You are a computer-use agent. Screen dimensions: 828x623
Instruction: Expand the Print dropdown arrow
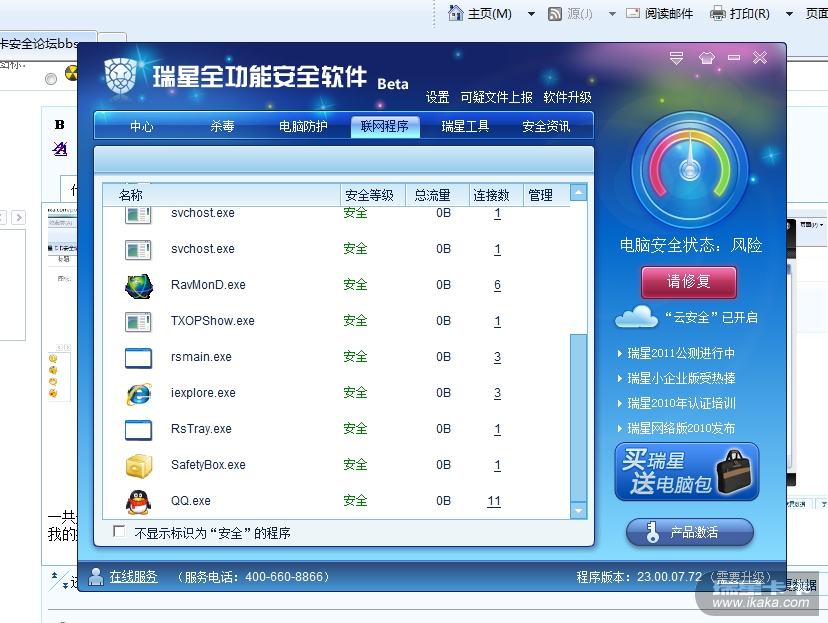pos(789,14)
